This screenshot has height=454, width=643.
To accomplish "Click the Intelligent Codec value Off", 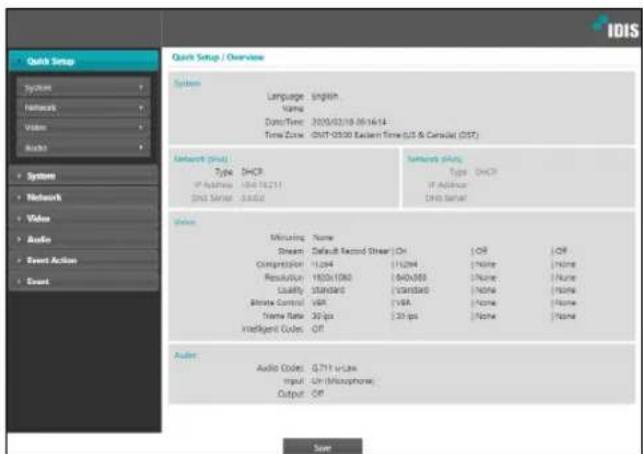I will coord(318,329).
